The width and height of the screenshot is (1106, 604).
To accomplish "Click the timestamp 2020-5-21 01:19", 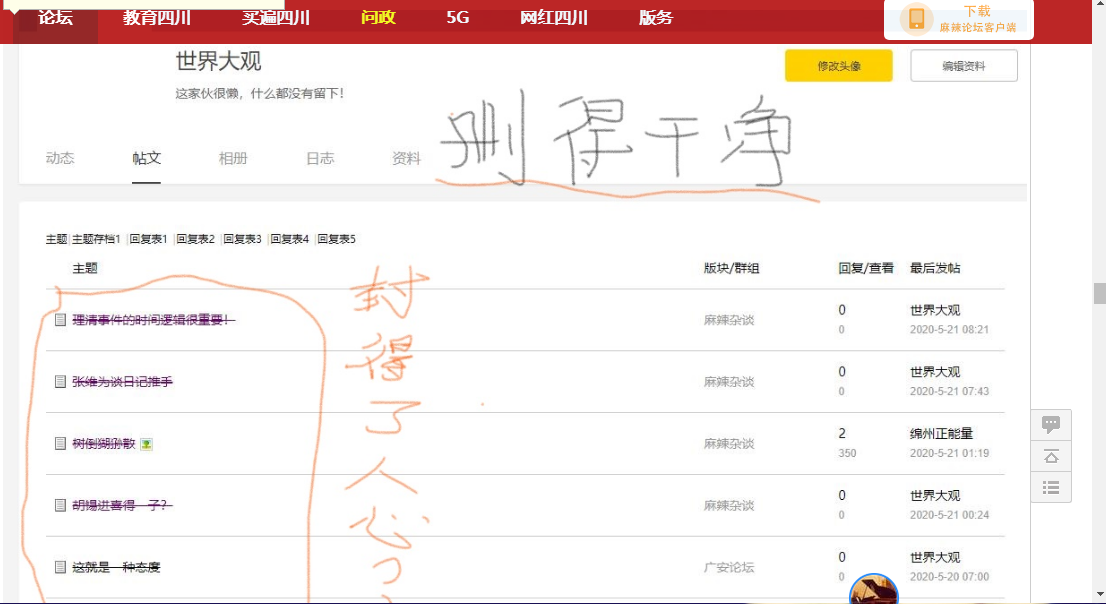I will (x=949, y=453).
